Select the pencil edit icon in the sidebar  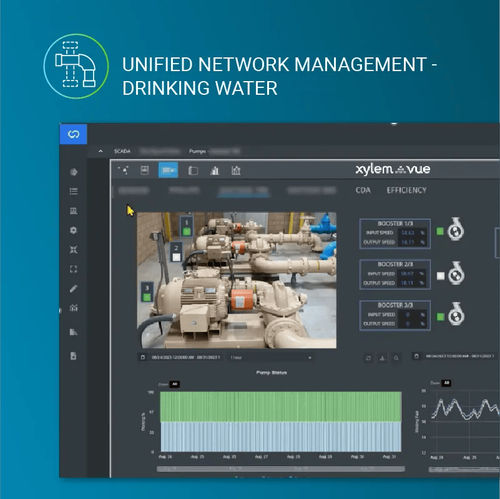(x=74, y=288)
